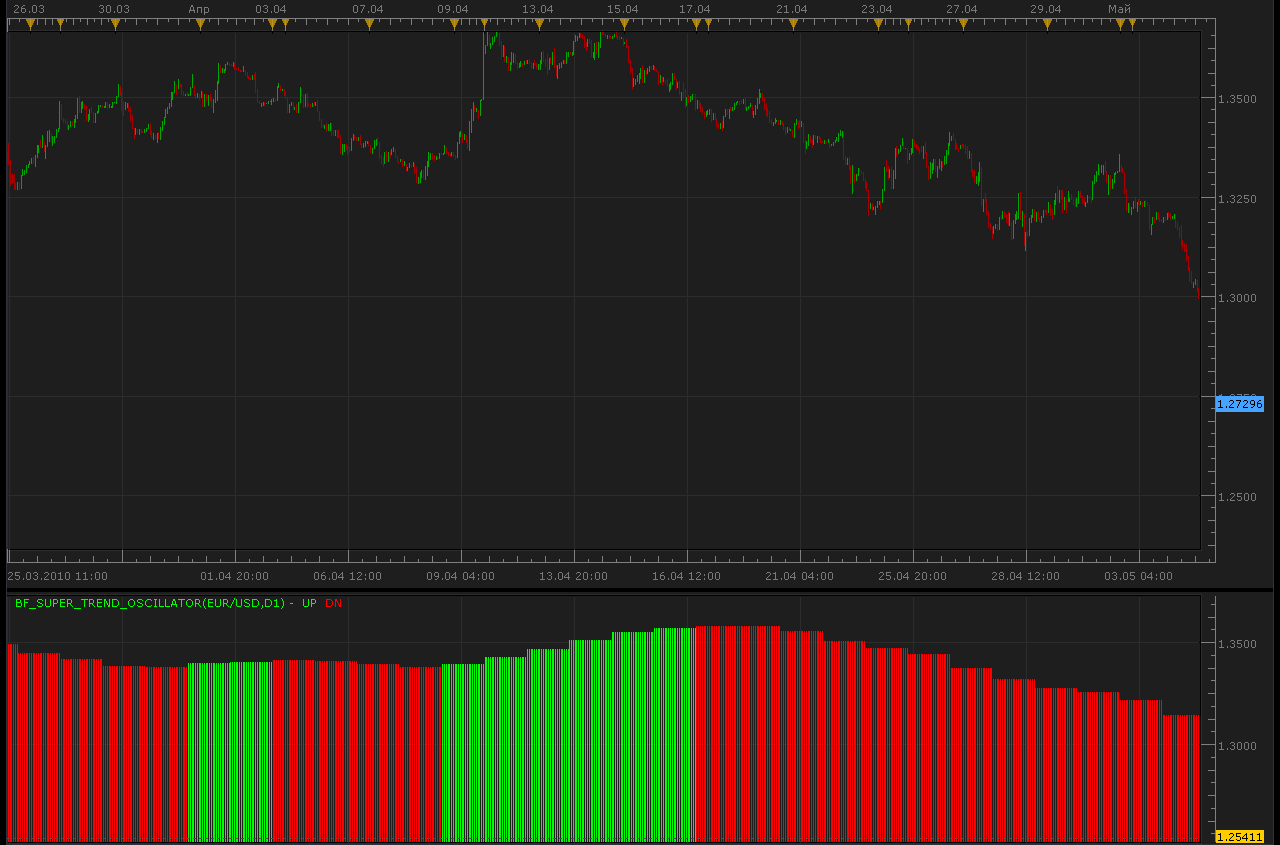
Task: Click 1.3500 on the oscillator pane axis
Action: (1237, 644)
